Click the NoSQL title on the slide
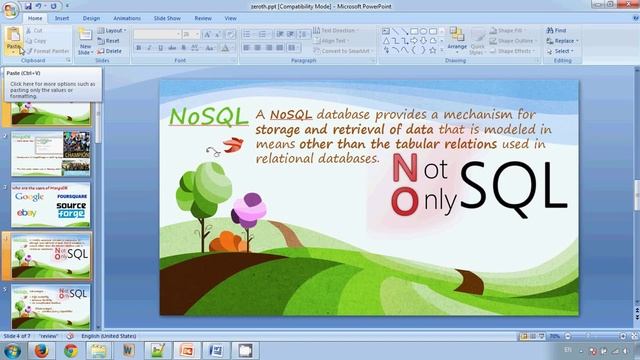The width and height of the screenshot is (640, 360). tap(208, 117)
